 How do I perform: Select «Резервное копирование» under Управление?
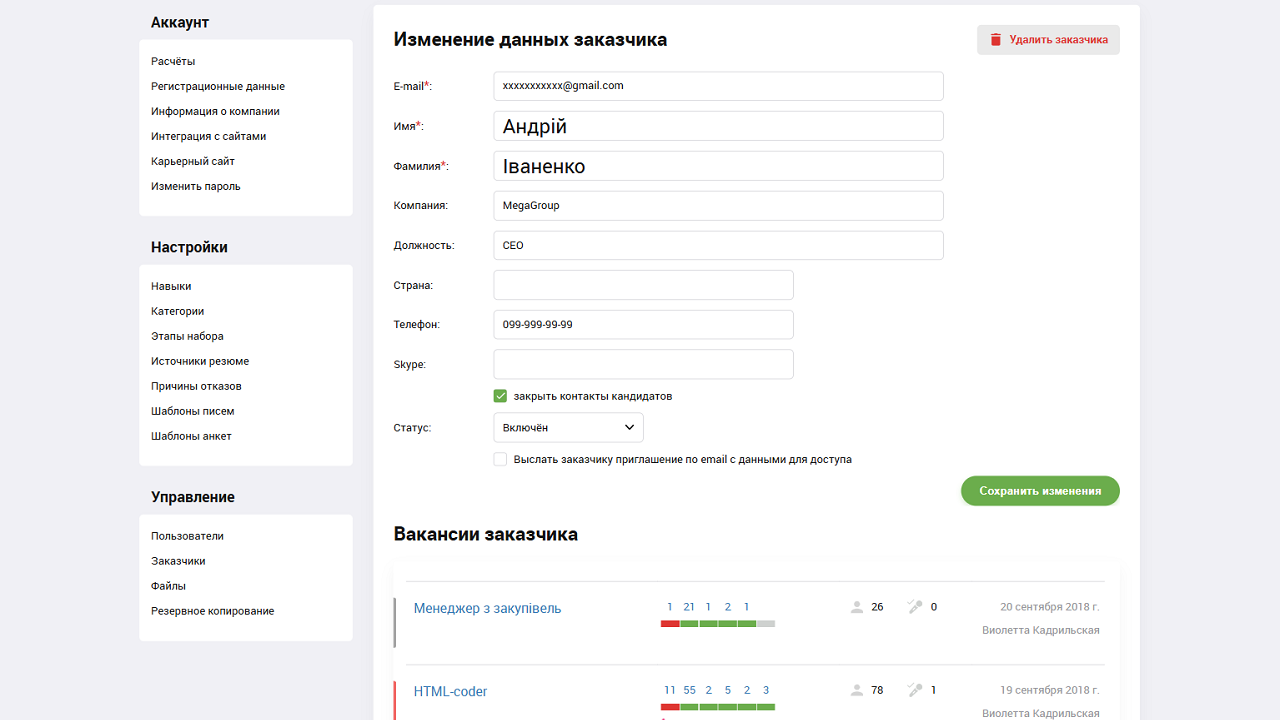coord(213,610)
